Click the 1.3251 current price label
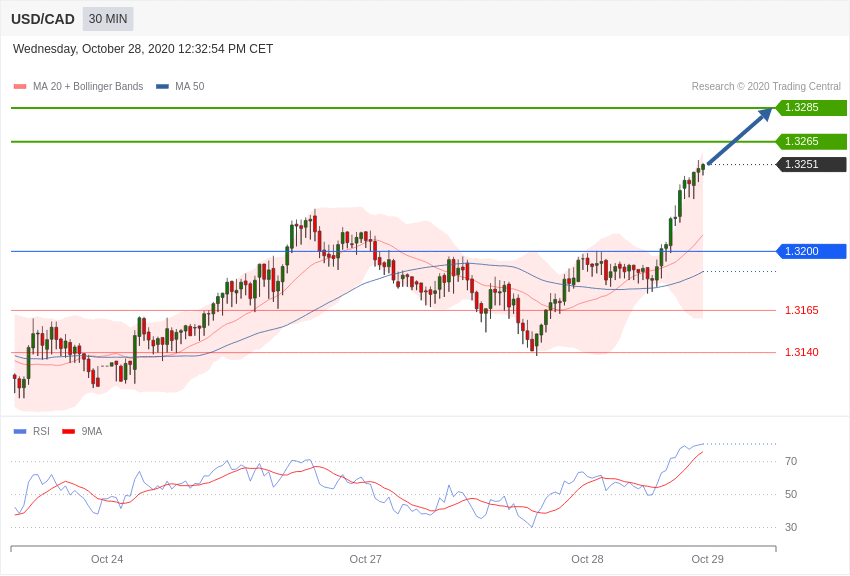 811,164
